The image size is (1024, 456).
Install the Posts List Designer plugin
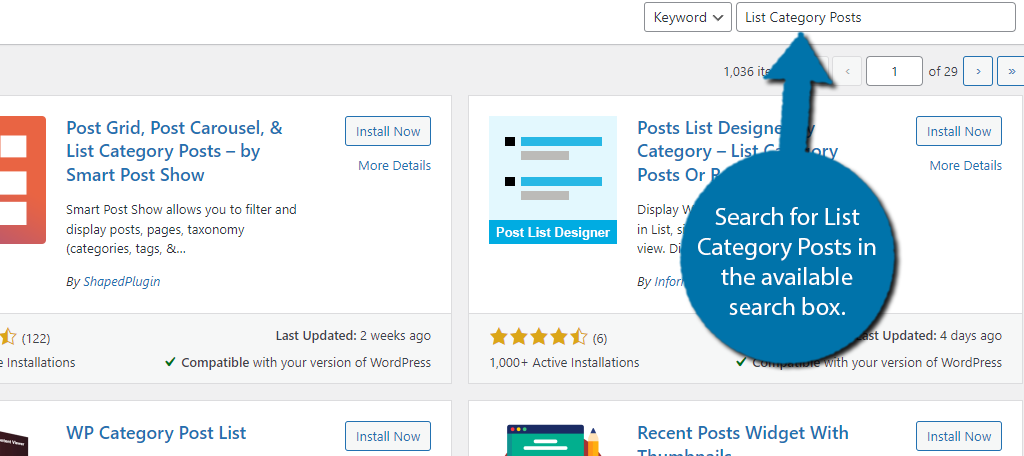[x=959, y=131]
